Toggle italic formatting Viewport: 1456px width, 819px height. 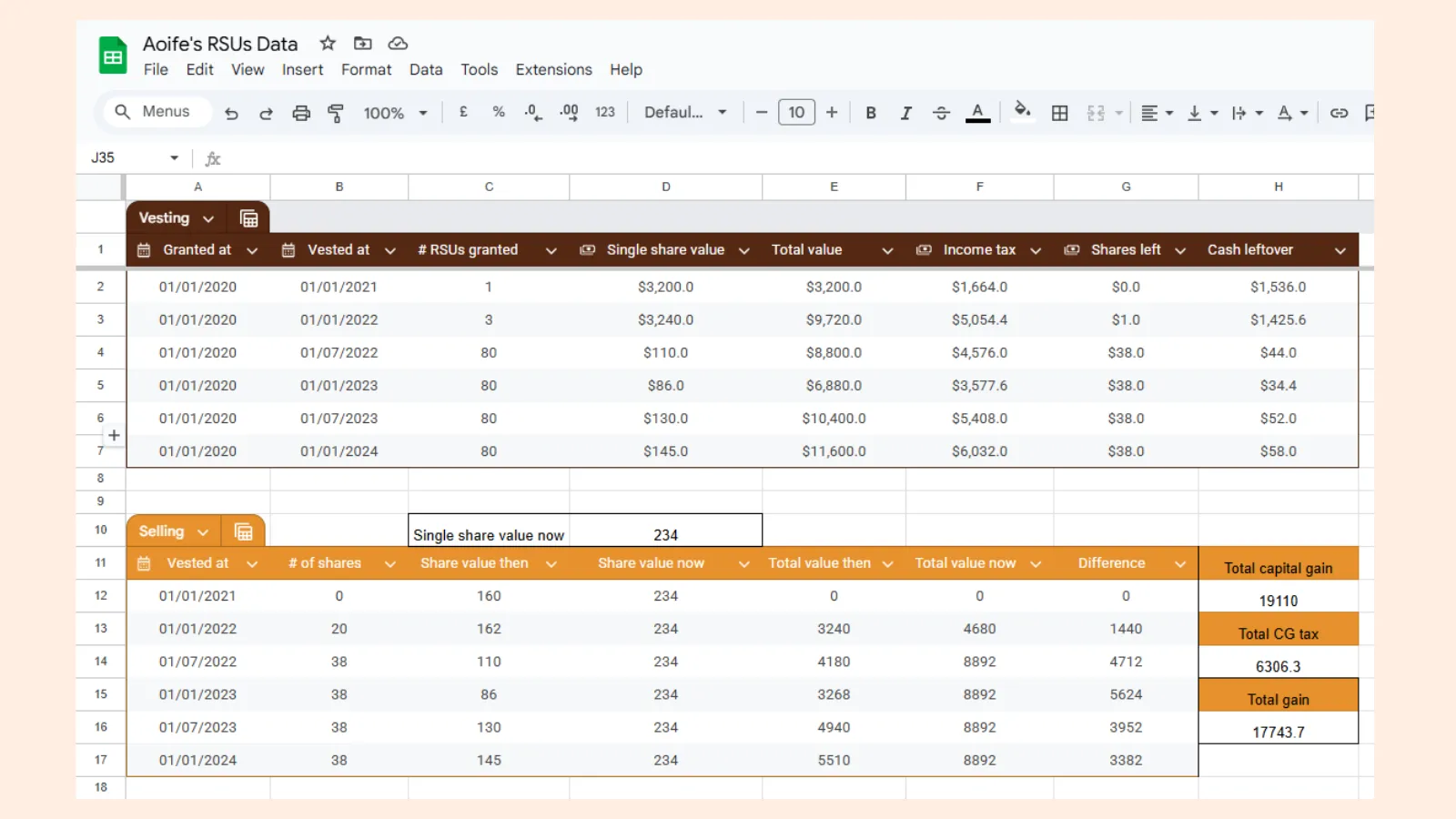pos(906,112)
